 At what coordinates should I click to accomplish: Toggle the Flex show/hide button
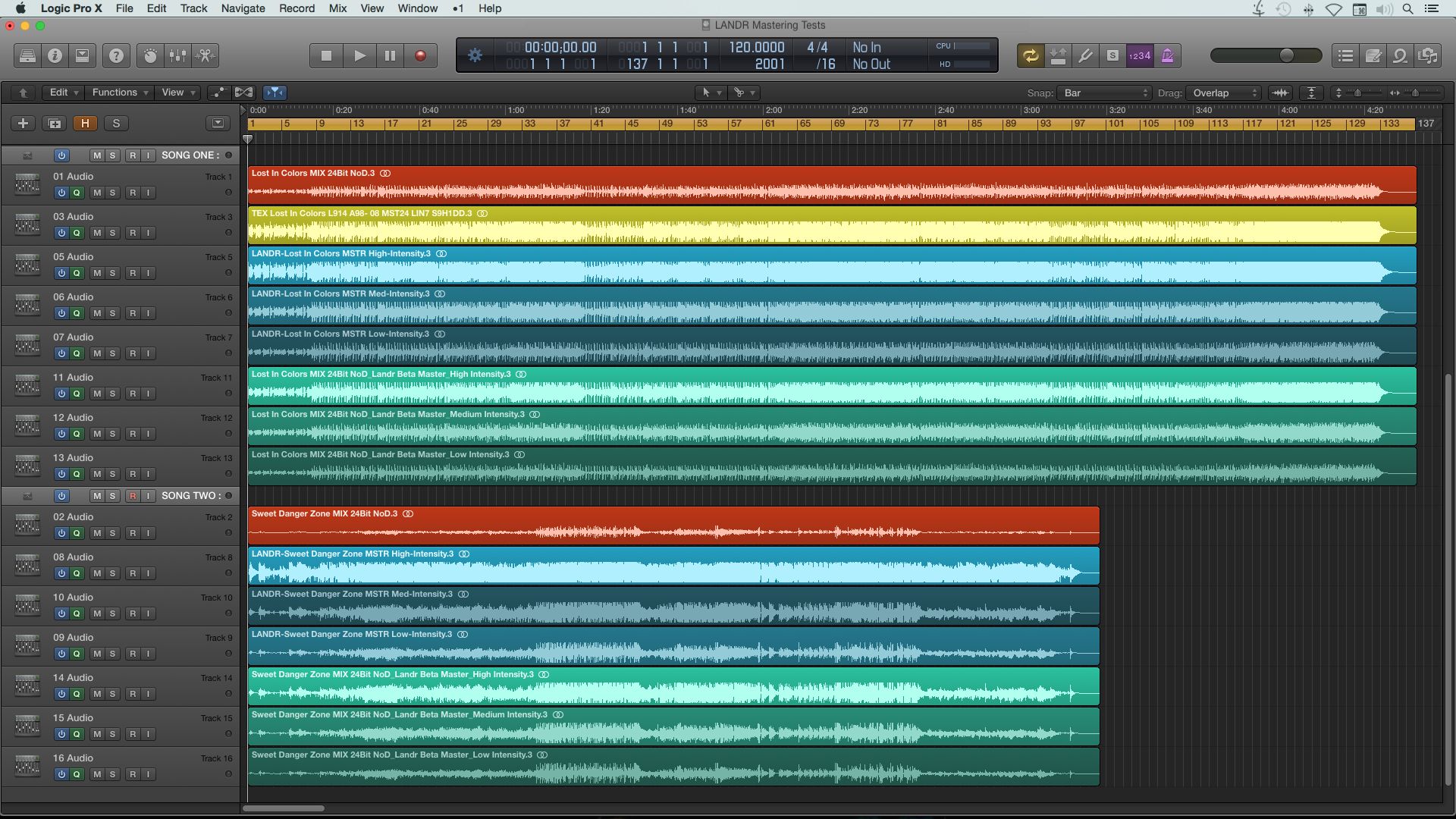[x=243, y=93]
